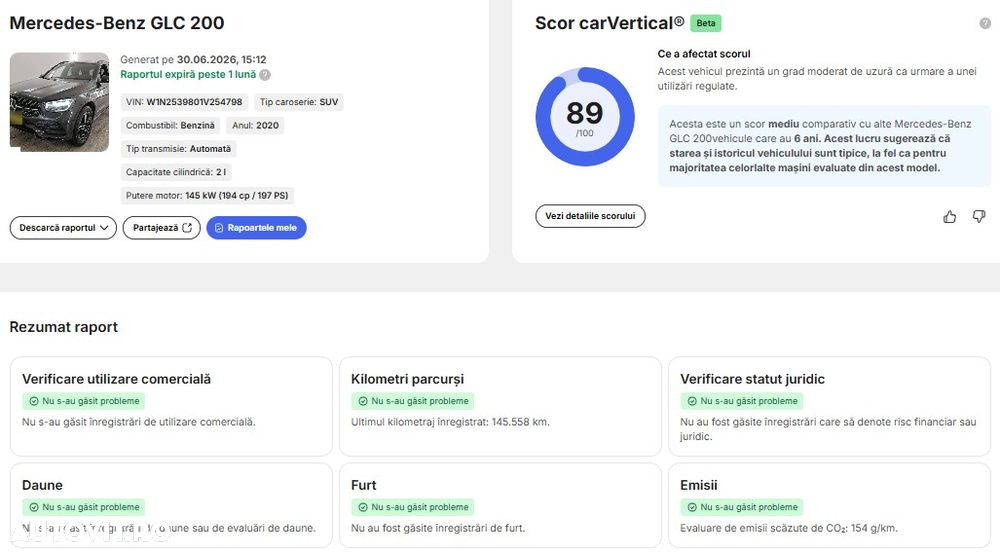Click the Scor carVertical heading
Screen dimensions: 1000x552
point(609,24)
